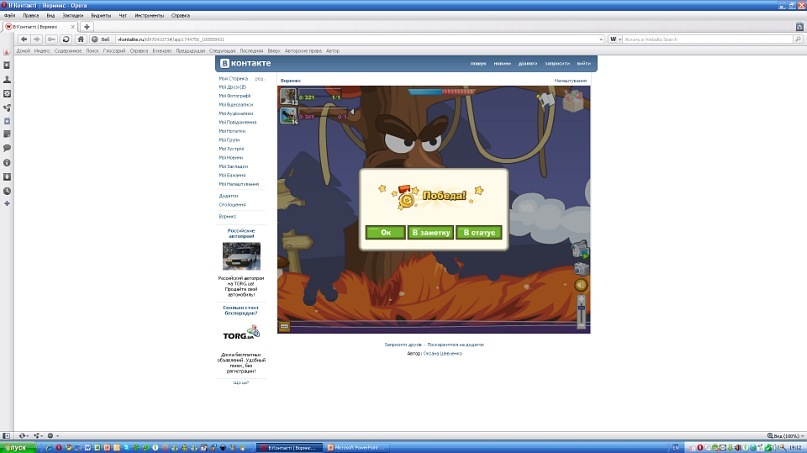Screen dimensions: 807x453
Task: Take a snapshot with the game camera icon
Action: (581, 269)
